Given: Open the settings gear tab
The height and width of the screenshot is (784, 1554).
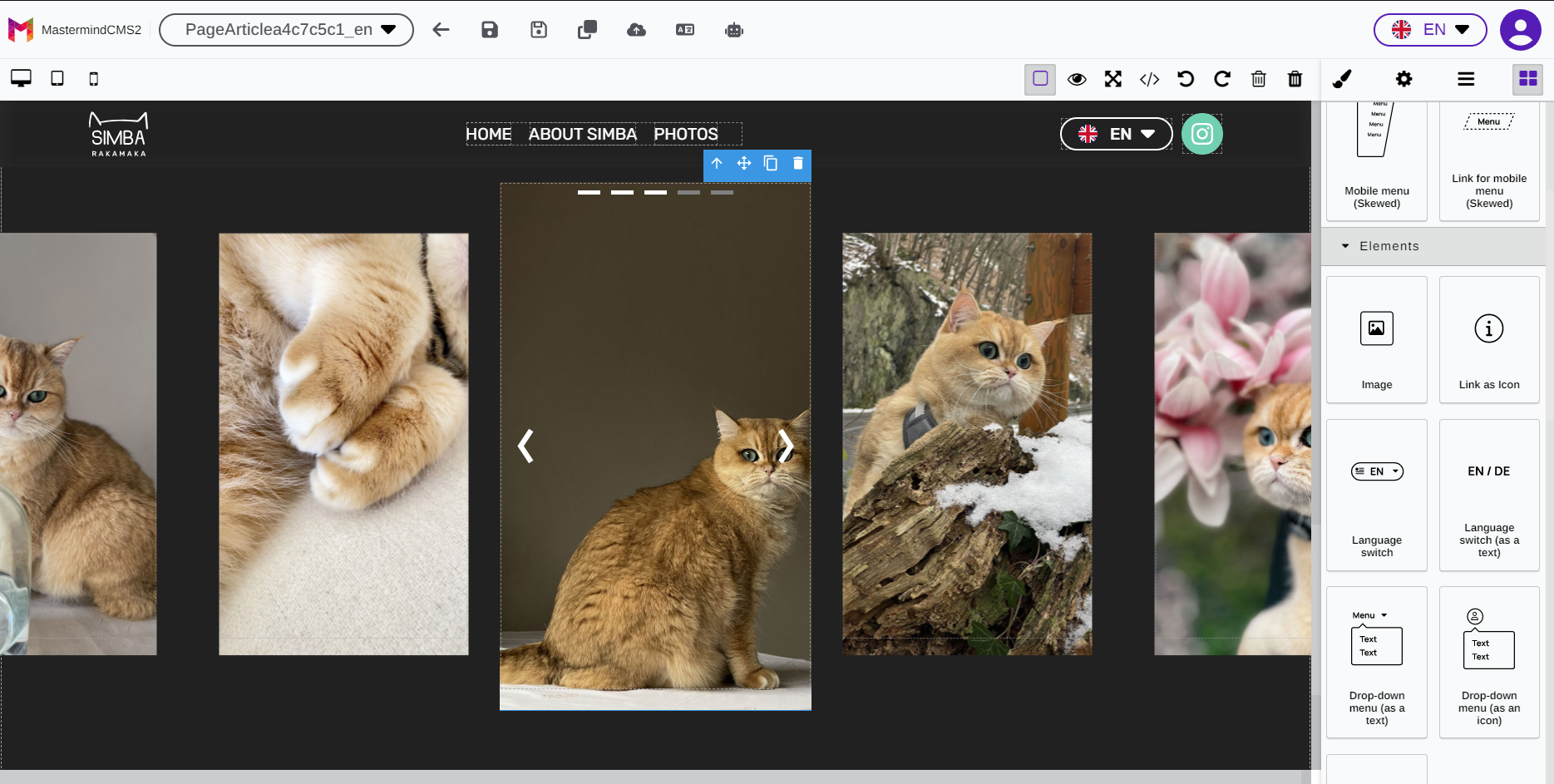Looking at the screenshot, I should click(1404, 79).
